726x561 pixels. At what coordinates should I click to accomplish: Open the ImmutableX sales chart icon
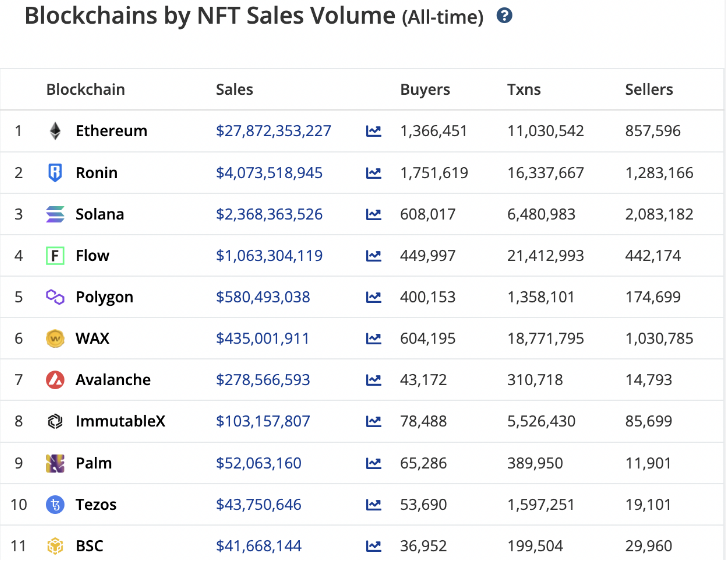pyautogui.click(x=373, y=421)
